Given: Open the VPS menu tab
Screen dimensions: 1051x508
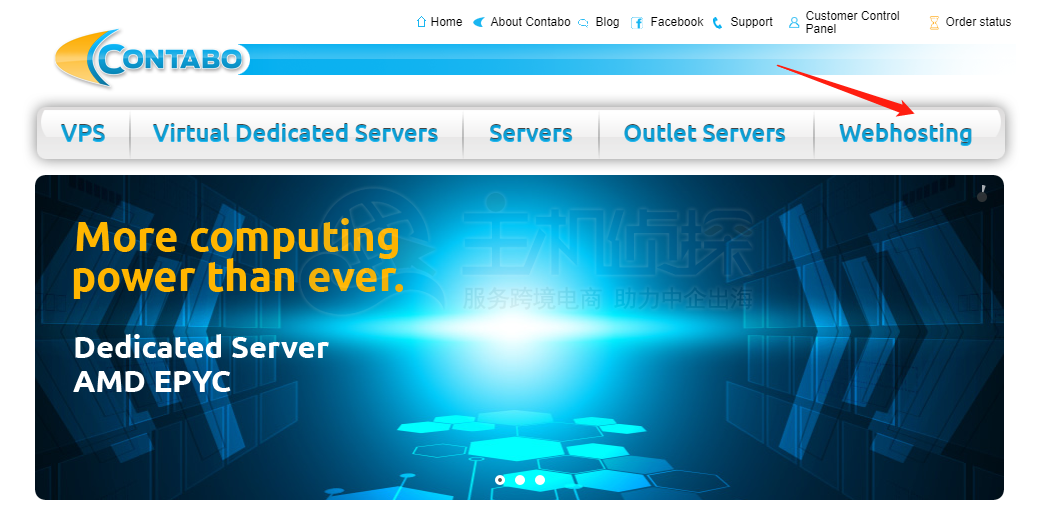Looking at the screenshot, I should (x=83, y=133).
